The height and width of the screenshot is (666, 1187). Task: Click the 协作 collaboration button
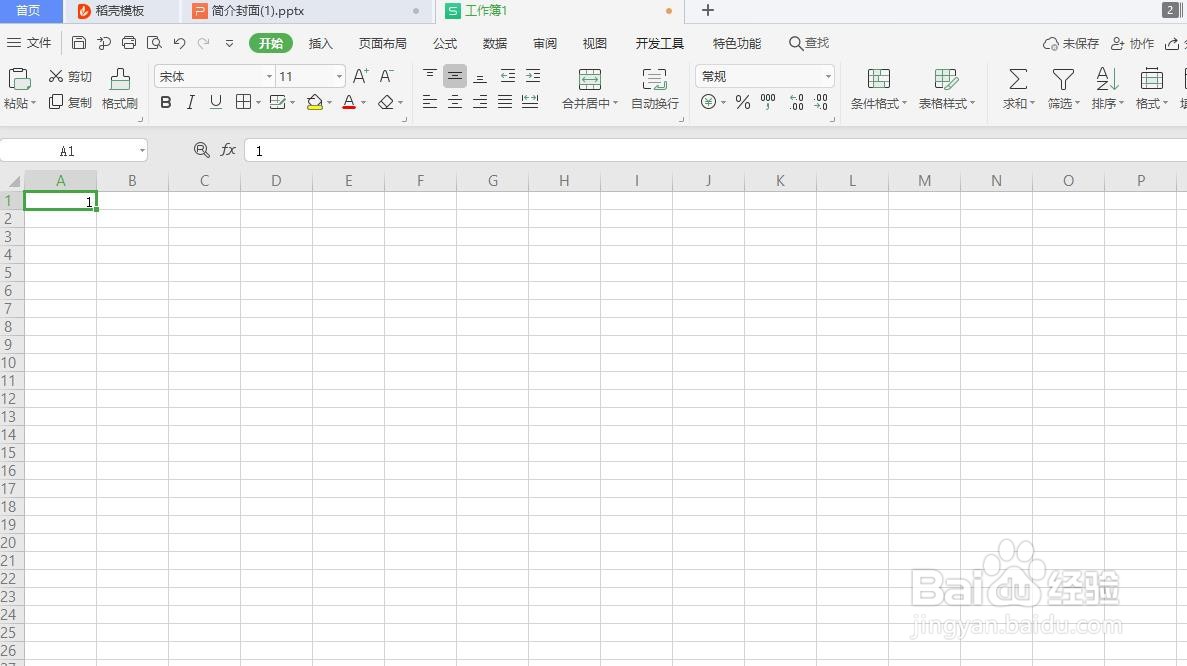pyautogui.click(x=1133, y=43)
